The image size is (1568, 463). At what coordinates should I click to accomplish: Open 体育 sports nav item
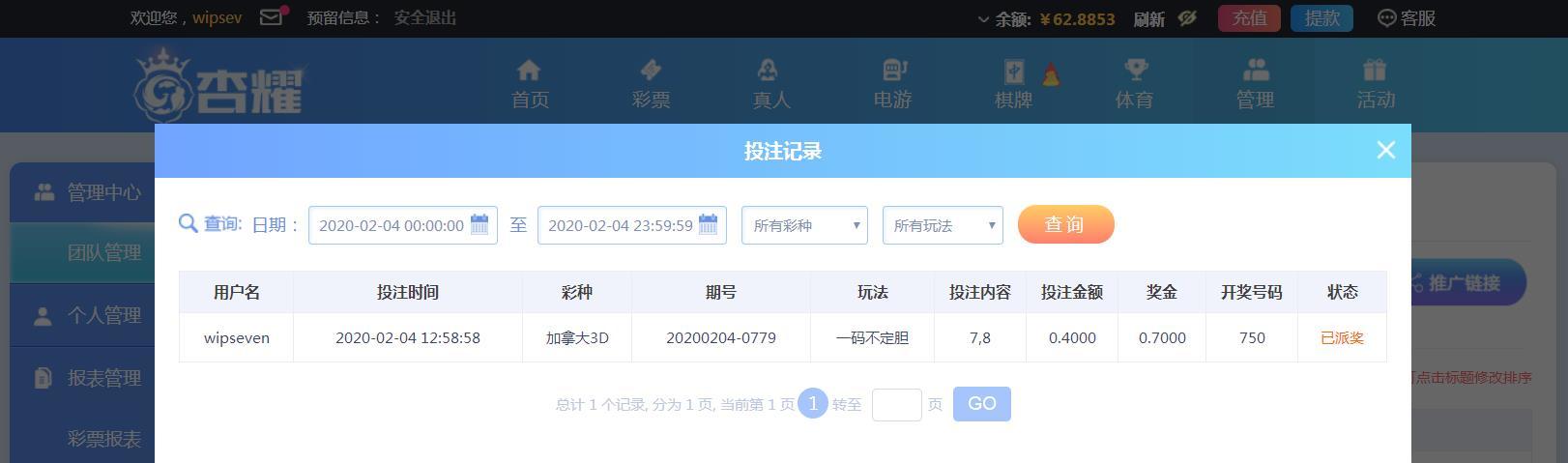(1134, 84)
